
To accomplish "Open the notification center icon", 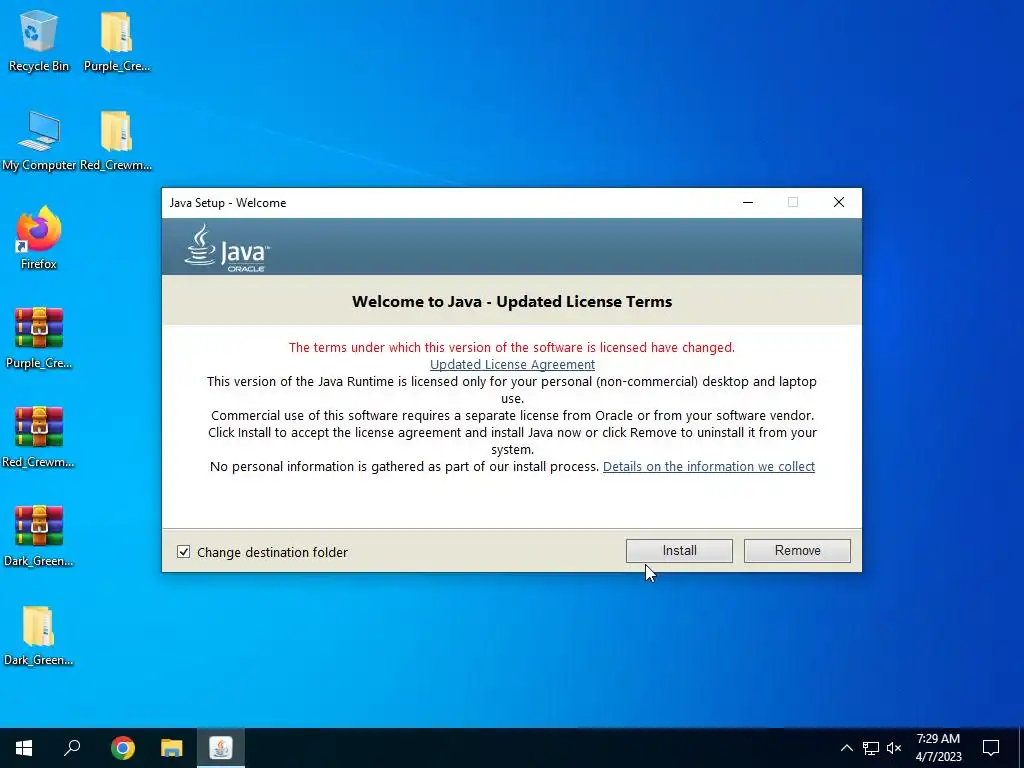I will coord(991,748).
